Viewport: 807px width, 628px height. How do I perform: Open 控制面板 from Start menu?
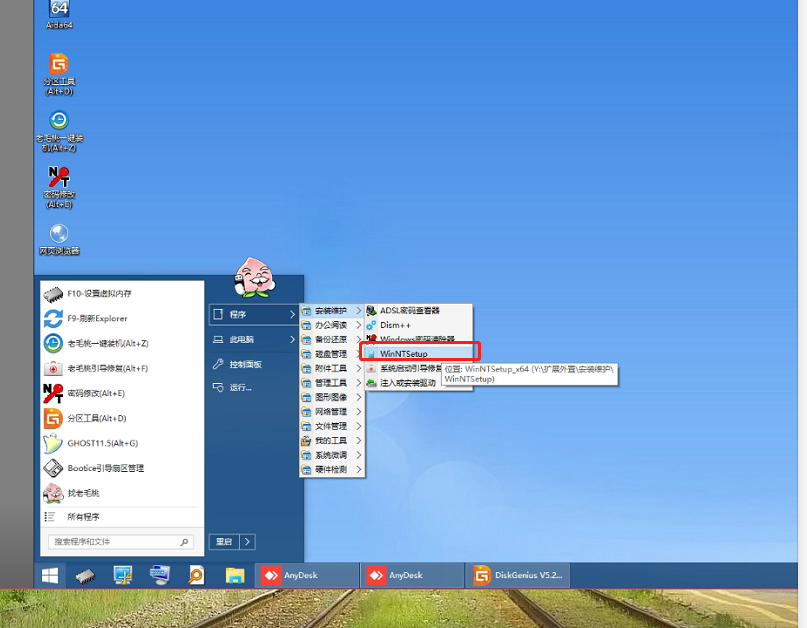254,364
